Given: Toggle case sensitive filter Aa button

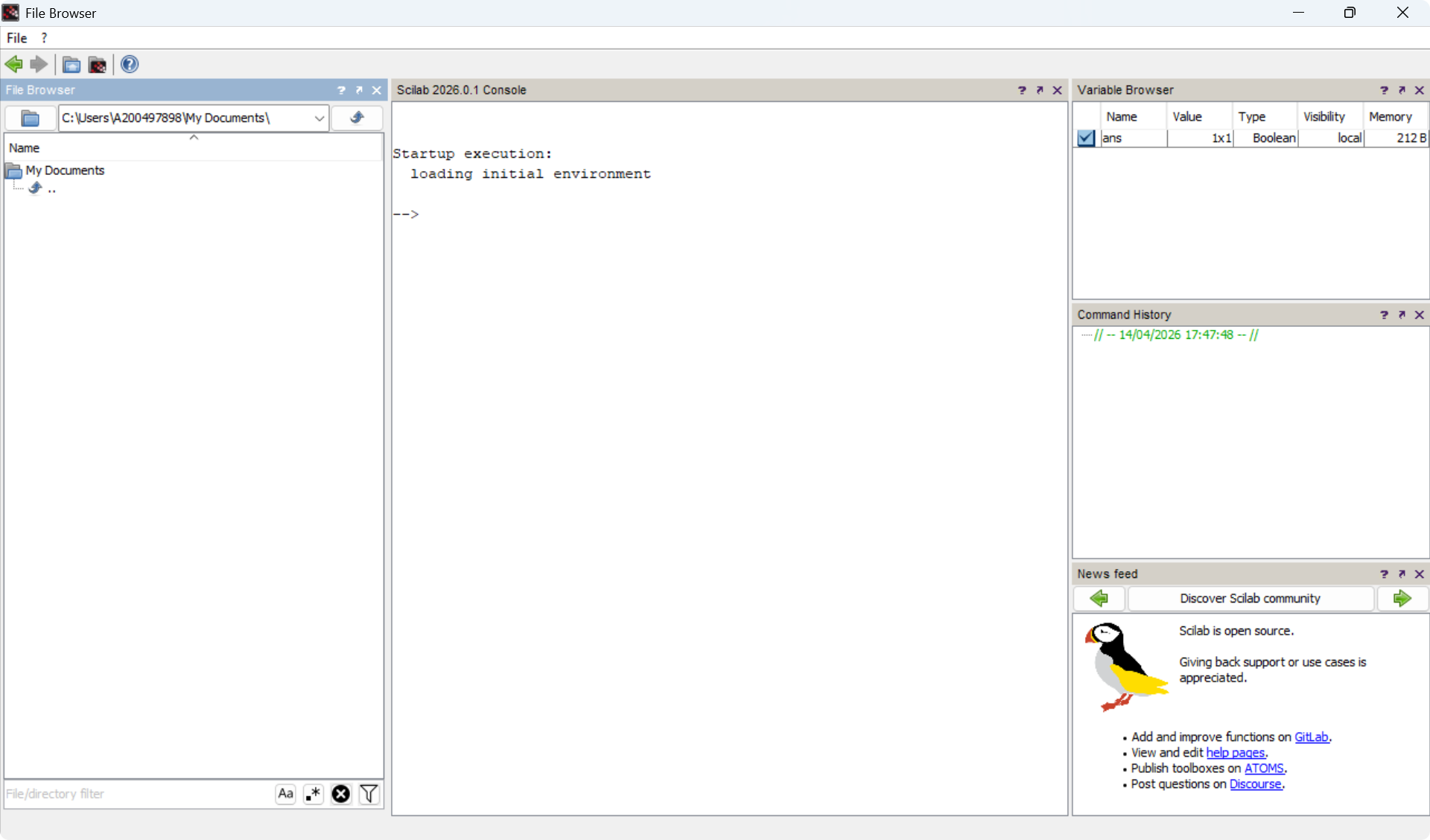Looking at the screenshot, I should coord(285,794).
